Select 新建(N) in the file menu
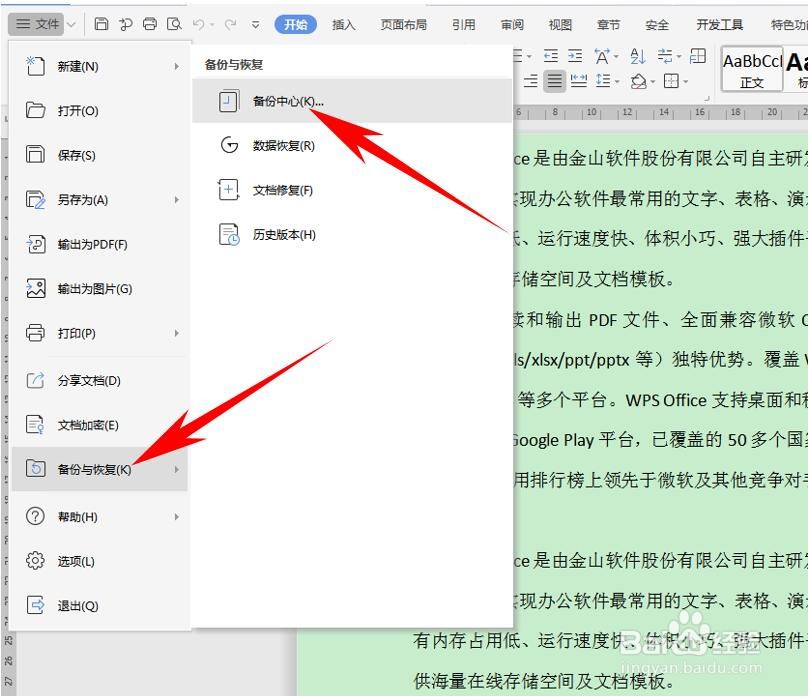Screen dimensions: 808x696 click(99, 66)
